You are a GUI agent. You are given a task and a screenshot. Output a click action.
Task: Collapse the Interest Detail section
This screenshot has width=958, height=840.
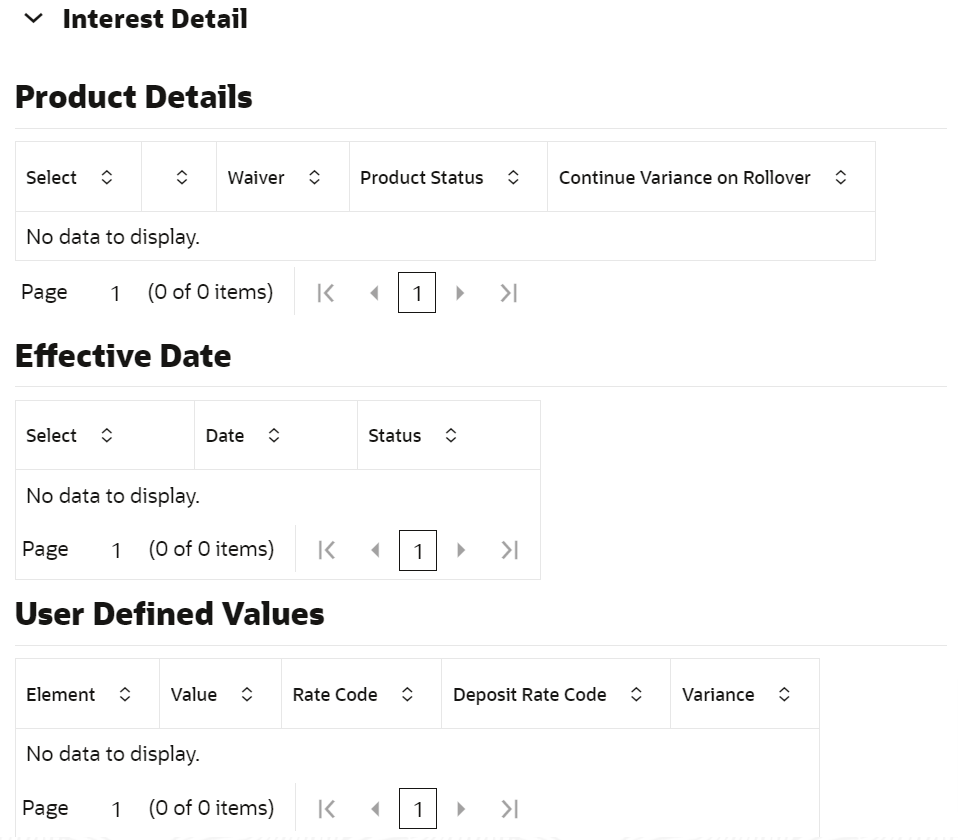click(33, 19)
